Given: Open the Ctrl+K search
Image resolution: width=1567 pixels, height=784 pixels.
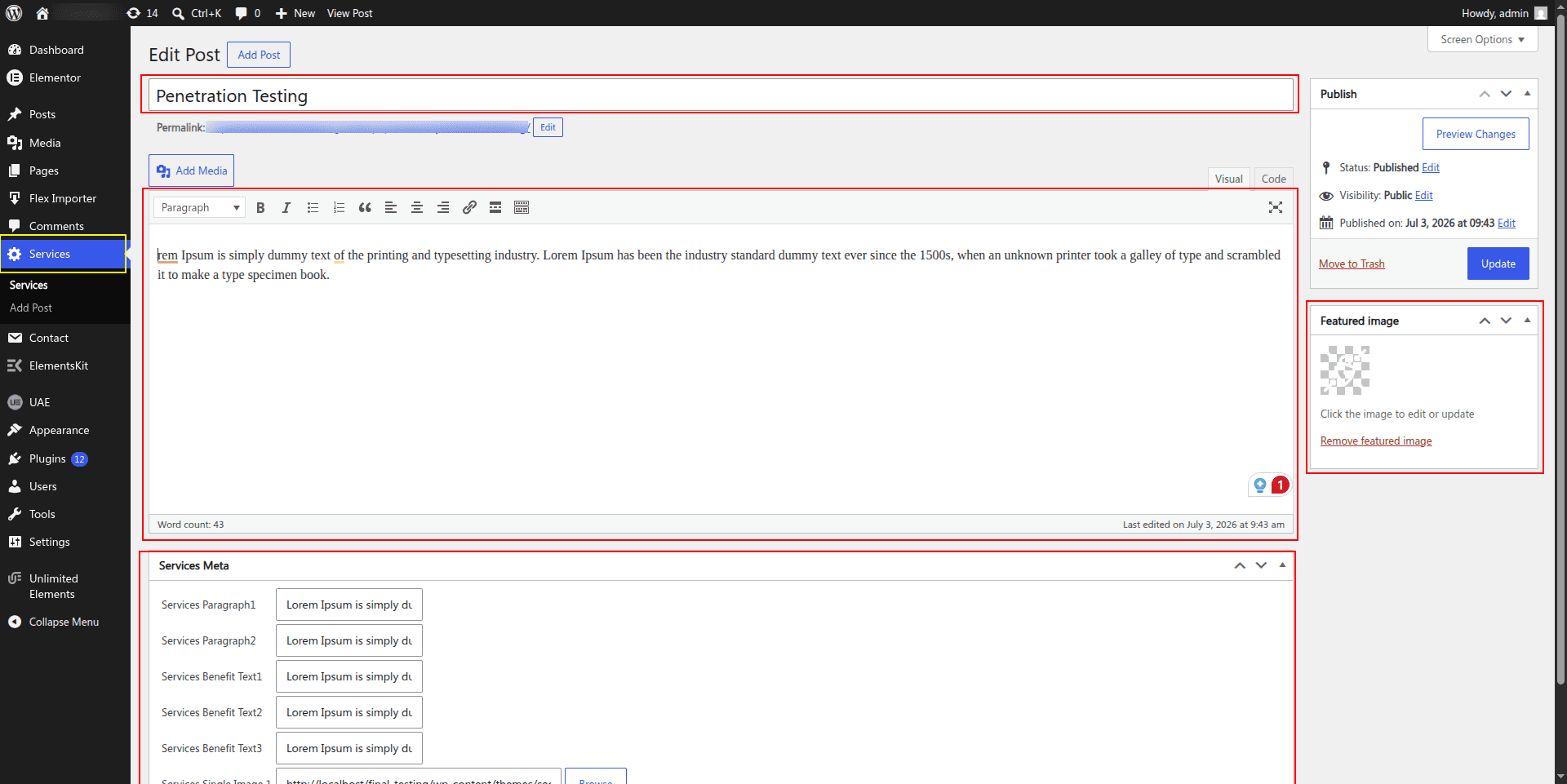Looking at the screenshot, I should tap(197, 13).
